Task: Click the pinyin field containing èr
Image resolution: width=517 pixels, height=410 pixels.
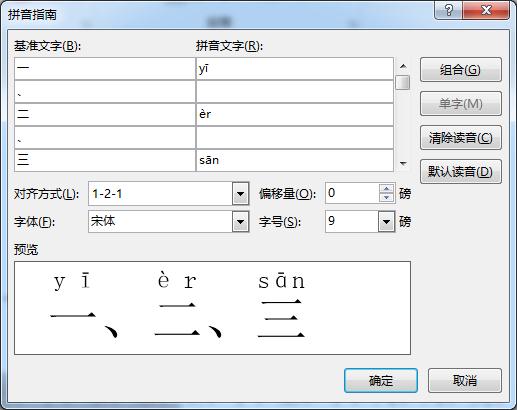Action: pyautogui.click(x=295, y=114)
